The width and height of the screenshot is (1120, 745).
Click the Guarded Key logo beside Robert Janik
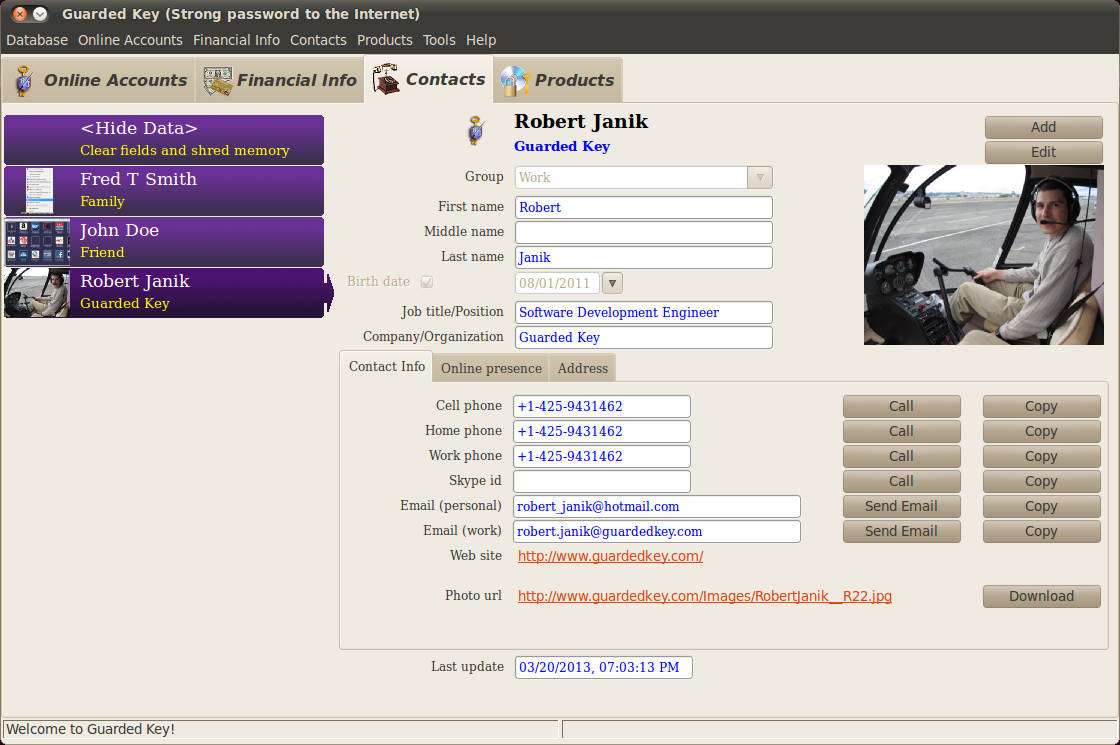(476, 131)
